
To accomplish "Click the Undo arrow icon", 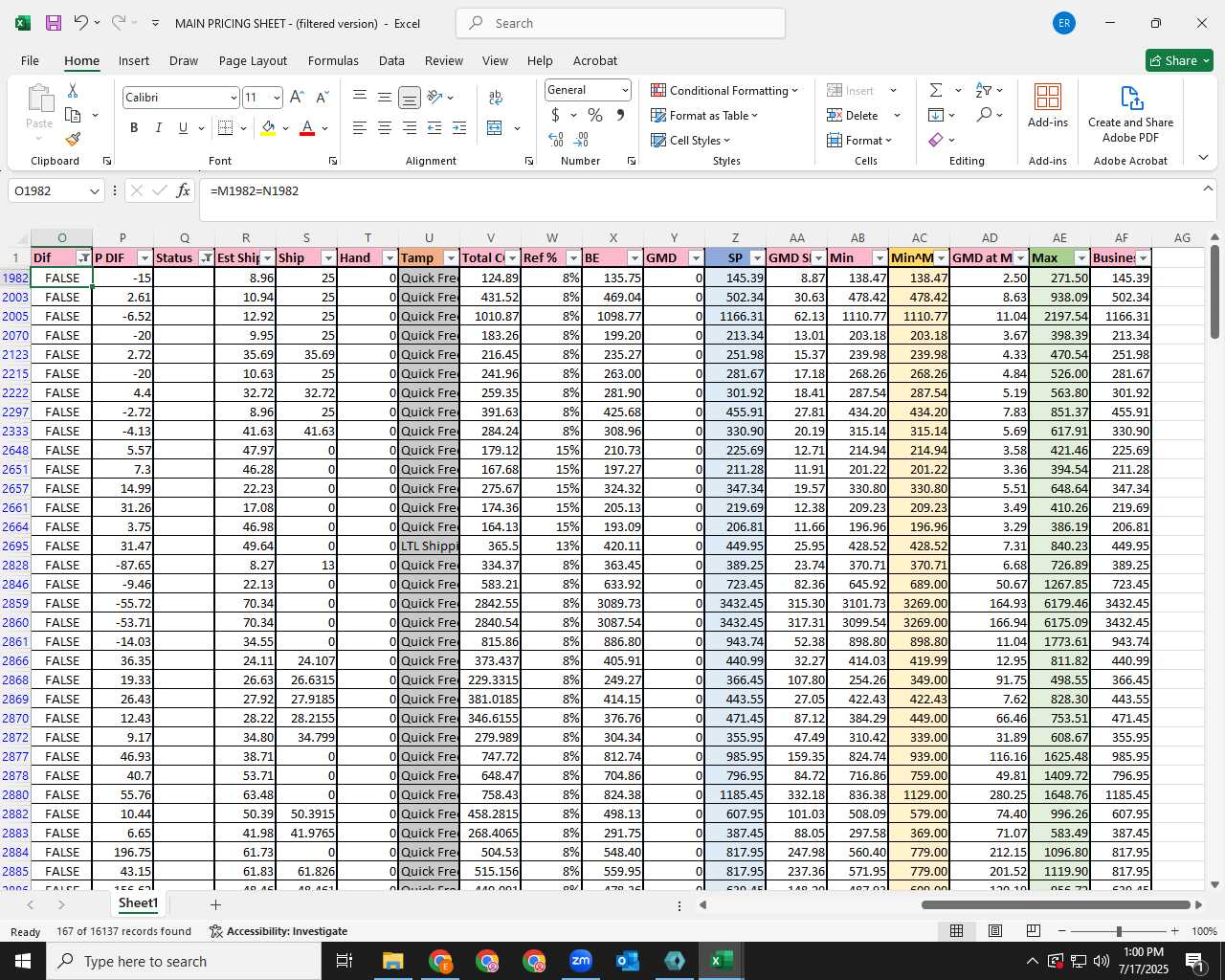I will (x=81, y=23).
